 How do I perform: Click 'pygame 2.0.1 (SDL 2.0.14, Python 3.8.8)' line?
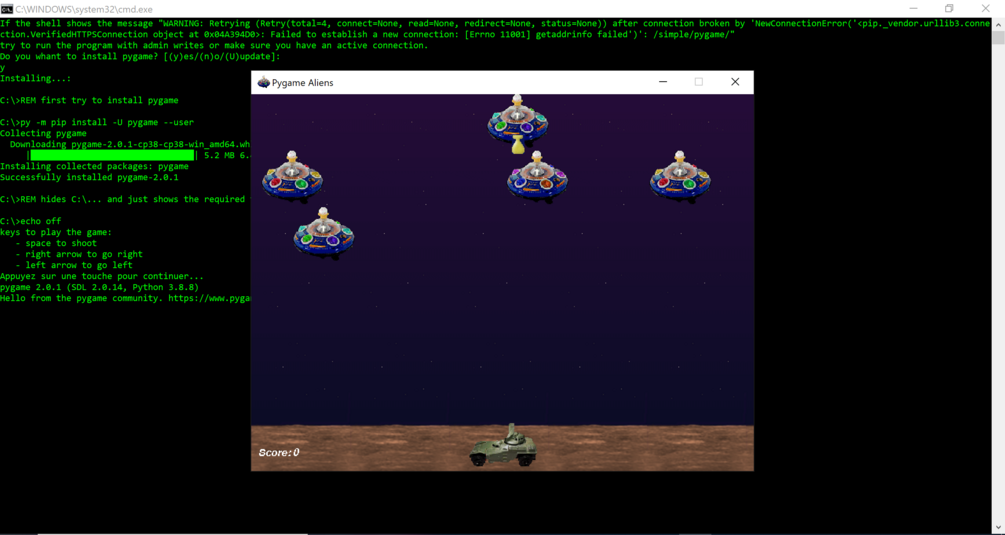(x=99, y=287)
